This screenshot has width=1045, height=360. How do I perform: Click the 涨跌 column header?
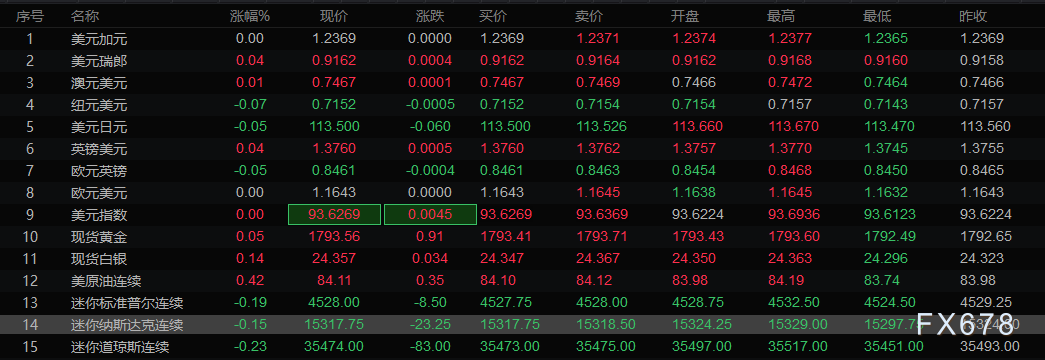pyautogui.click(x=429, y=16)
